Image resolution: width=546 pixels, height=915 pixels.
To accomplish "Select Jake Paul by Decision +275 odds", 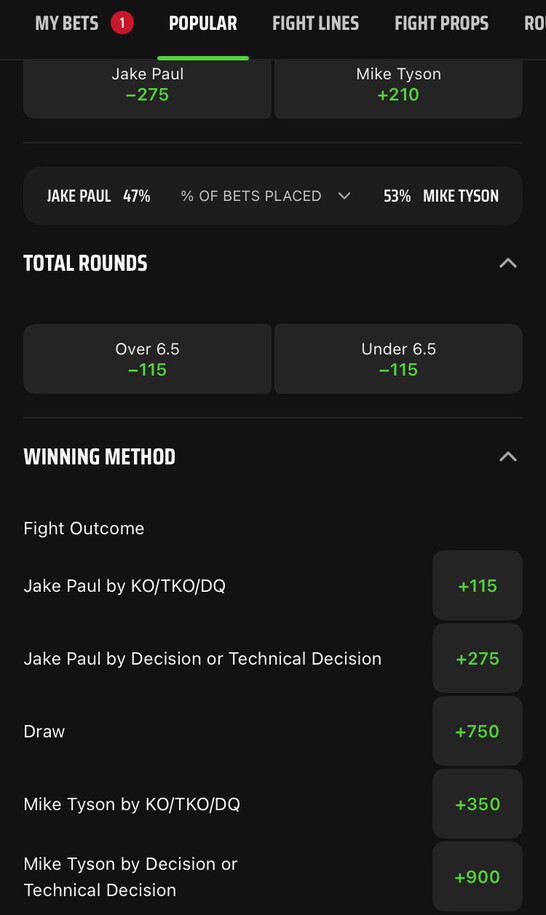I will point(477,658).
